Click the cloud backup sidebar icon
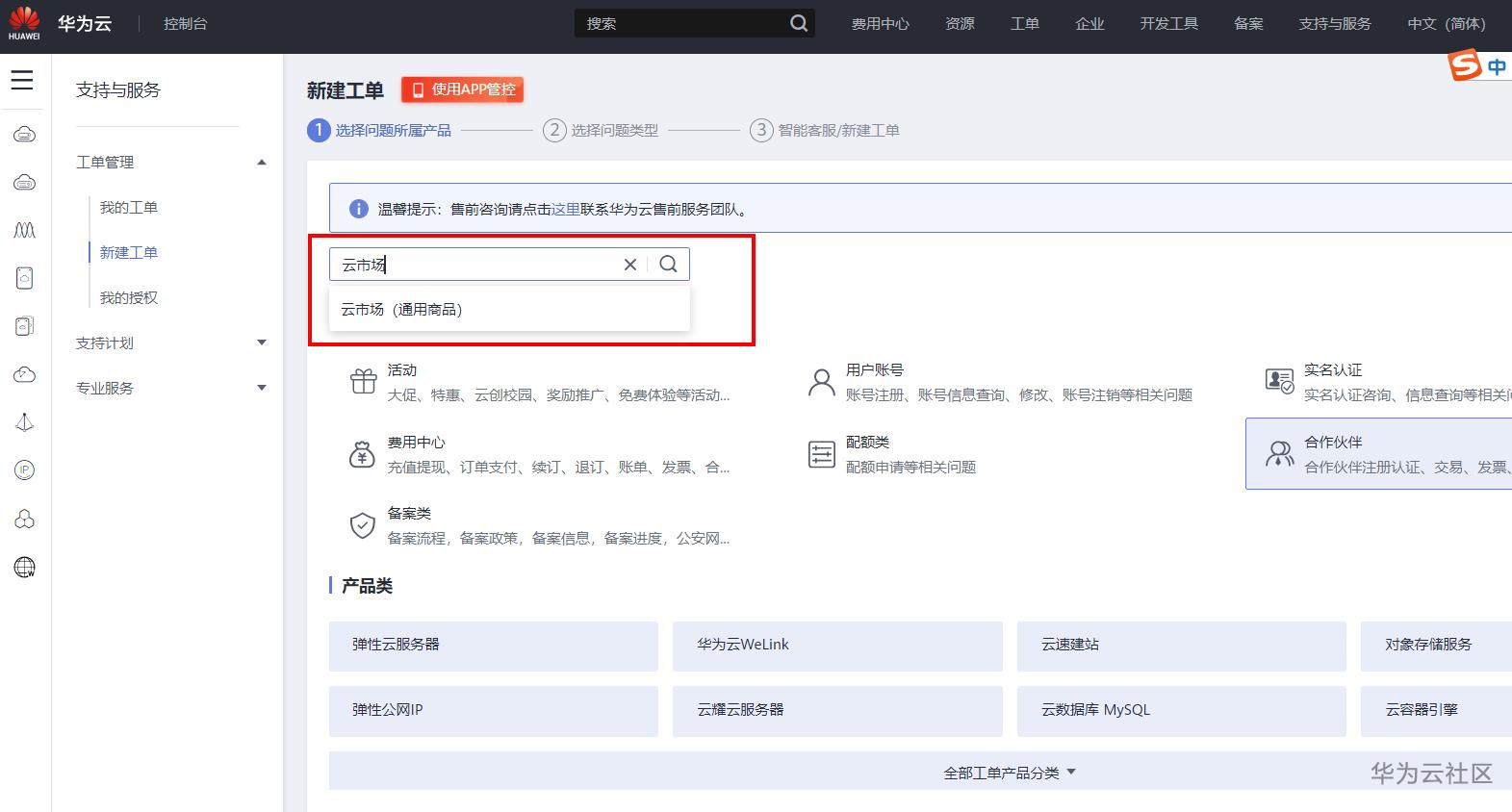The height and width of the screenshot is (812, 1512). 25,374
